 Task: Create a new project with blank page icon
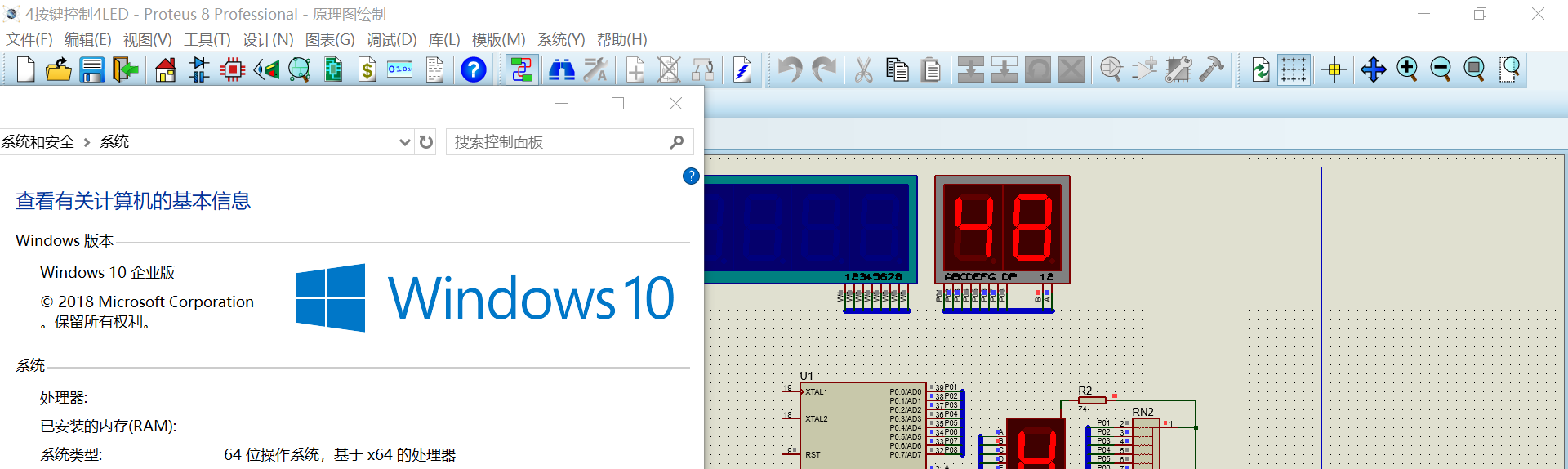[26, 70]
